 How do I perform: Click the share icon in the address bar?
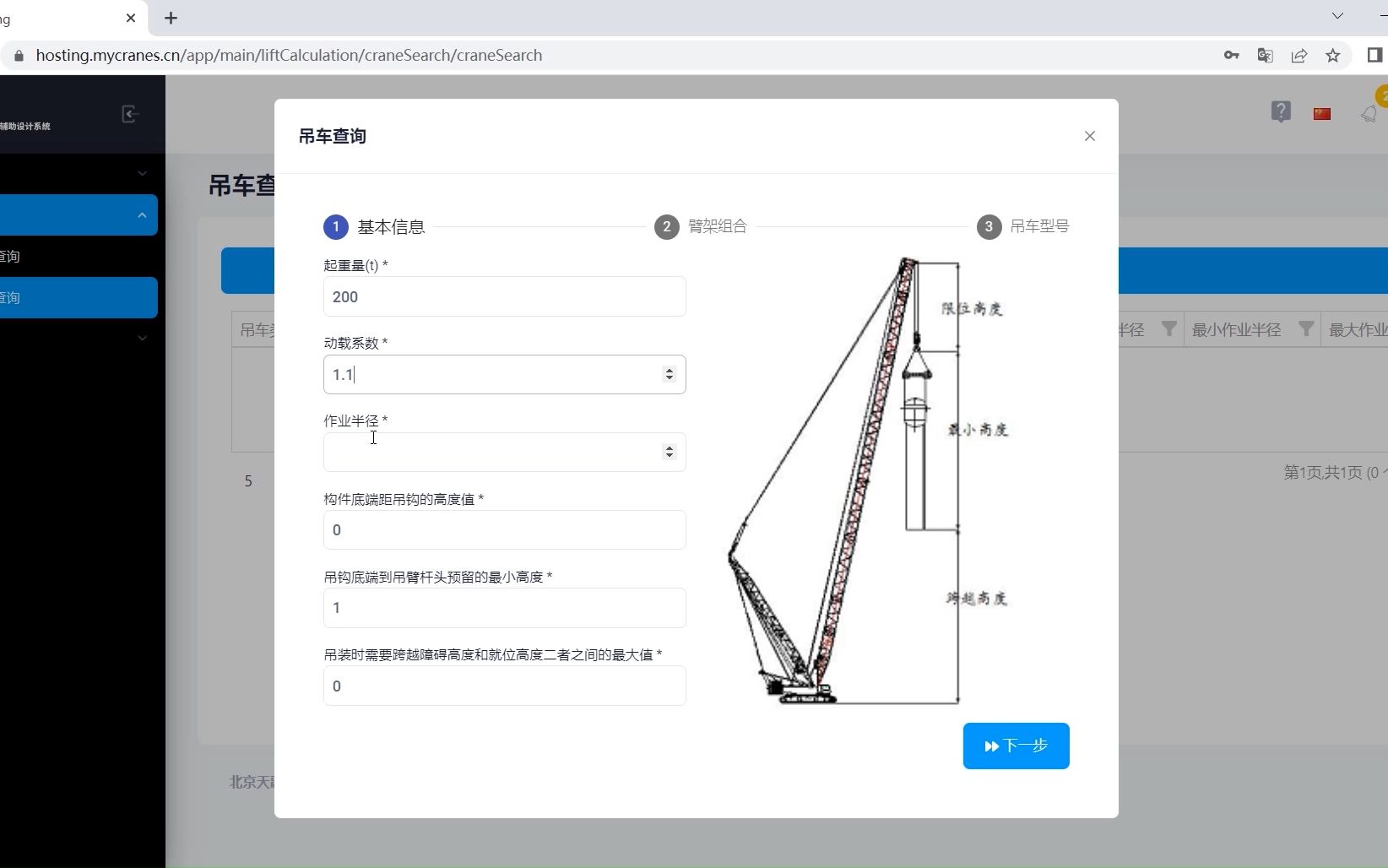click(1299, 55)
